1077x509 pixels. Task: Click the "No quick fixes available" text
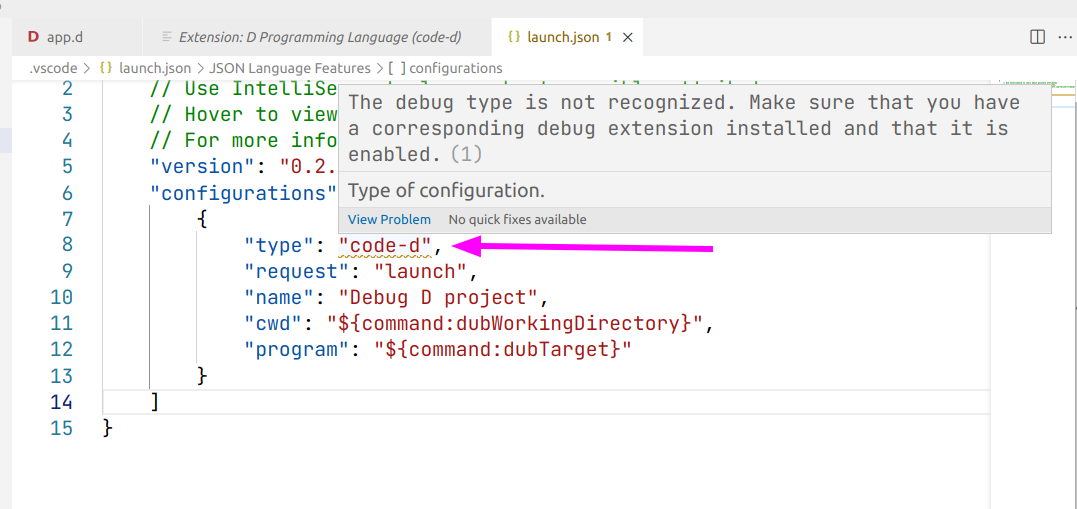[517, 220]
